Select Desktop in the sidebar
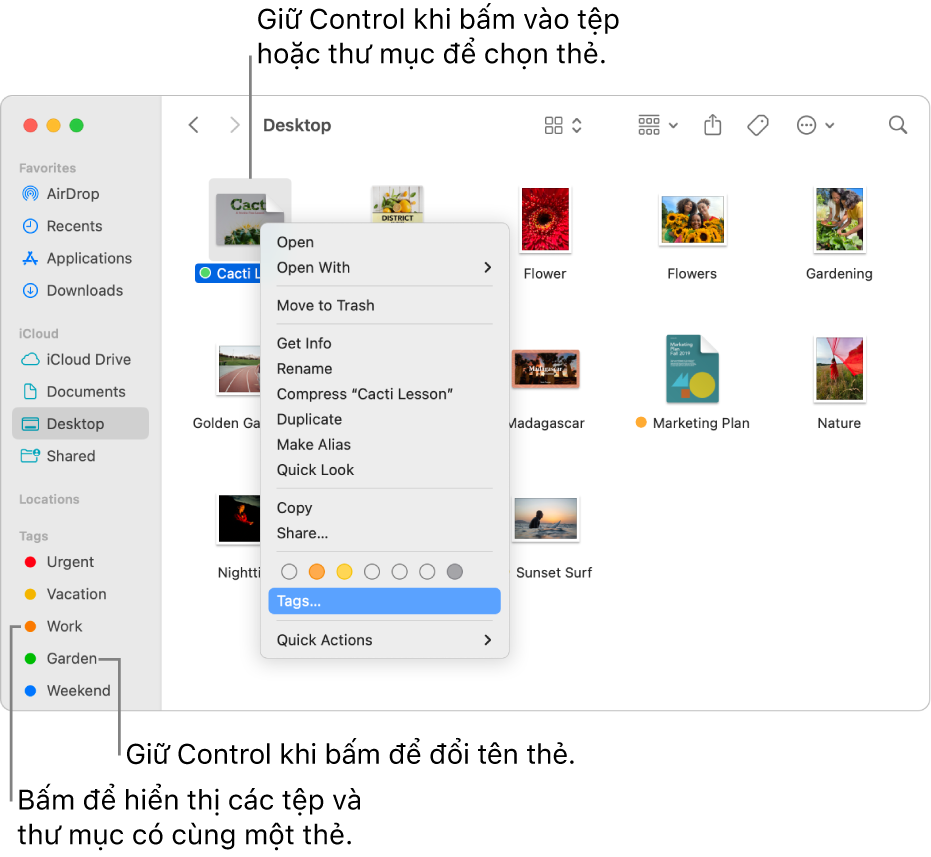This screenshot has width=931, height=857. click(80, 423)
